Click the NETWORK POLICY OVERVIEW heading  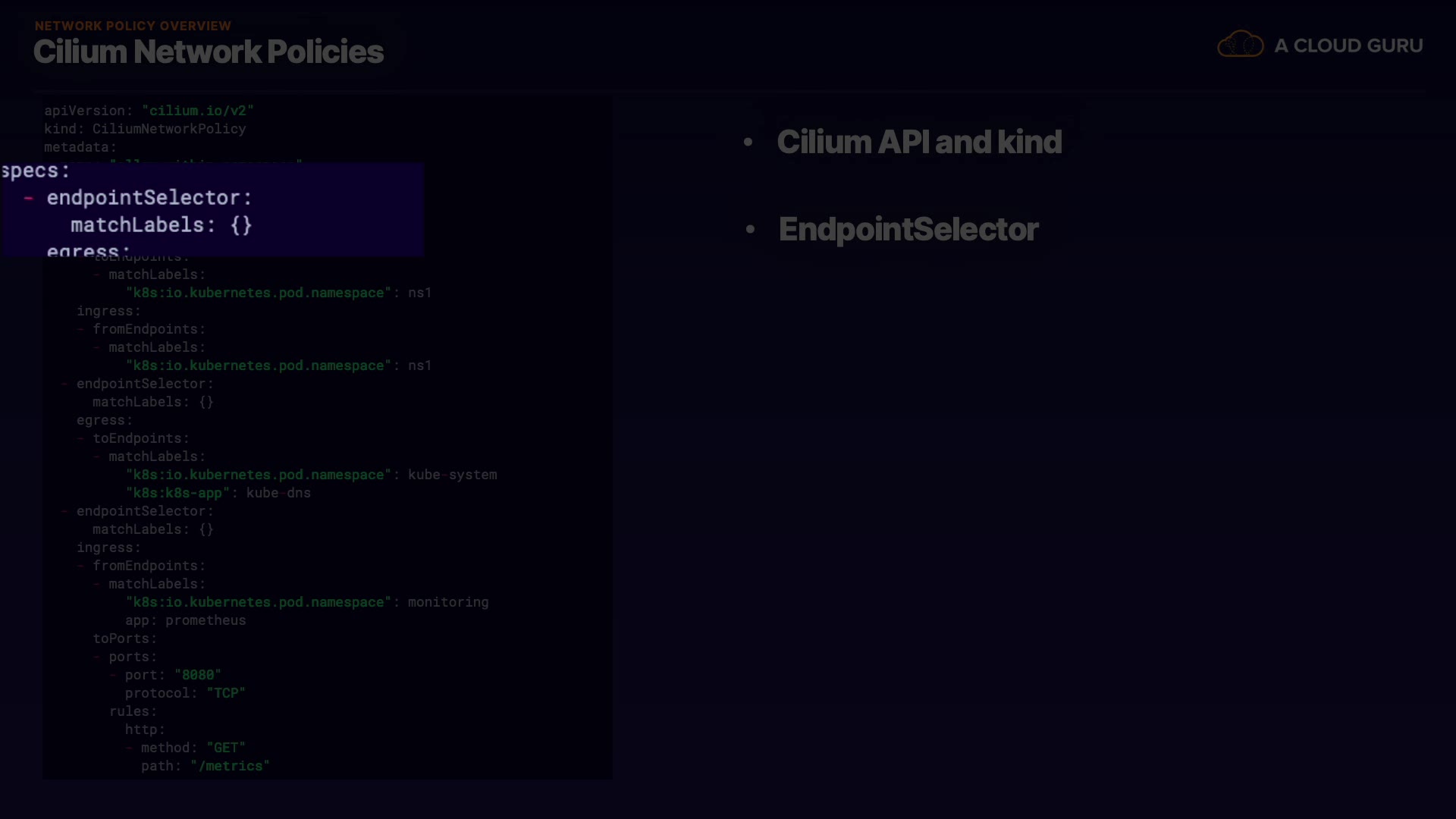(133, 26)
